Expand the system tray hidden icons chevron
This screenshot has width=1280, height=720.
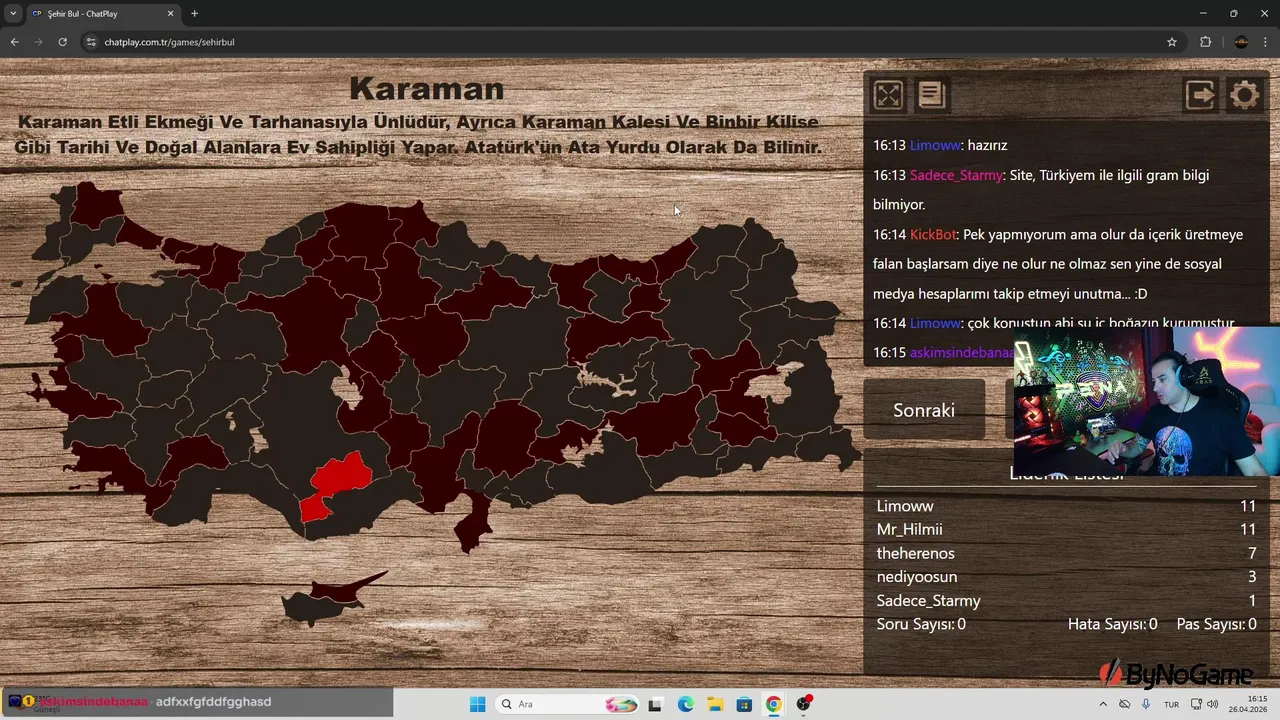1103,704
